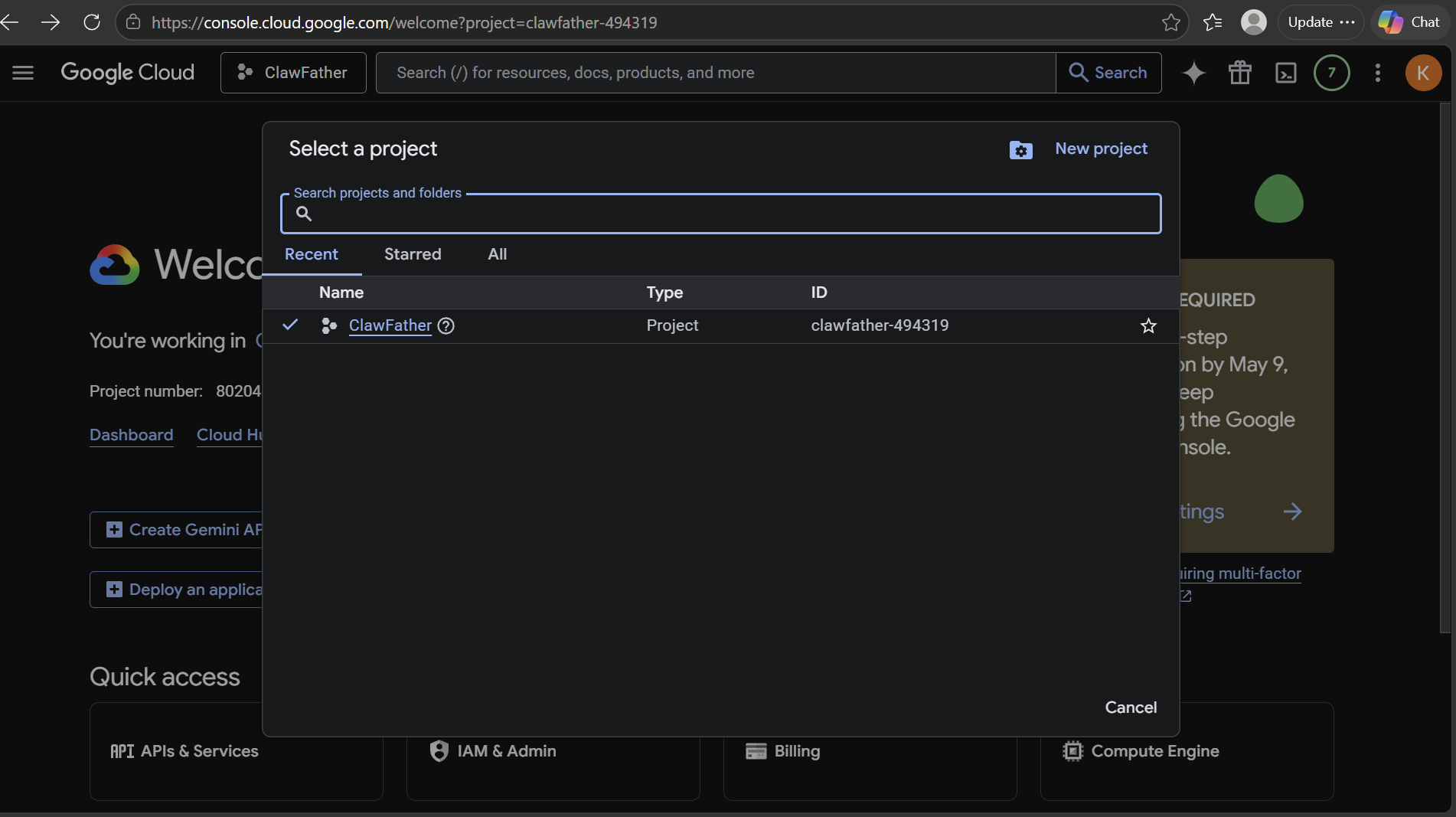Image resolution: width=1456 pixels, height=817 pixels.
Task: Open the free trial gift icon
Action: click(1240, 73)
